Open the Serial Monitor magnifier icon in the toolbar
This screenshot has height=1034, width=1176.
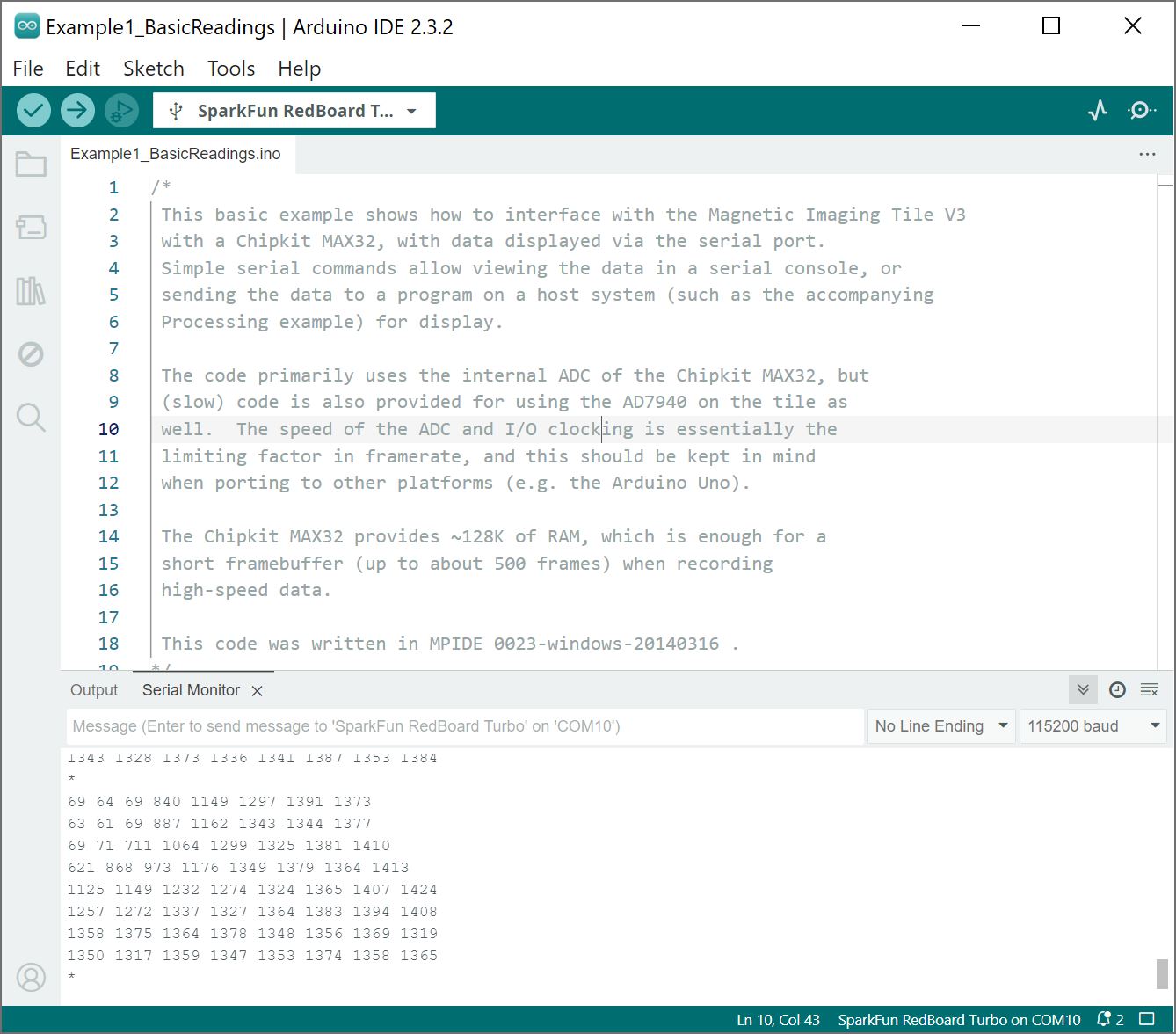click(x=1141, y=110)
